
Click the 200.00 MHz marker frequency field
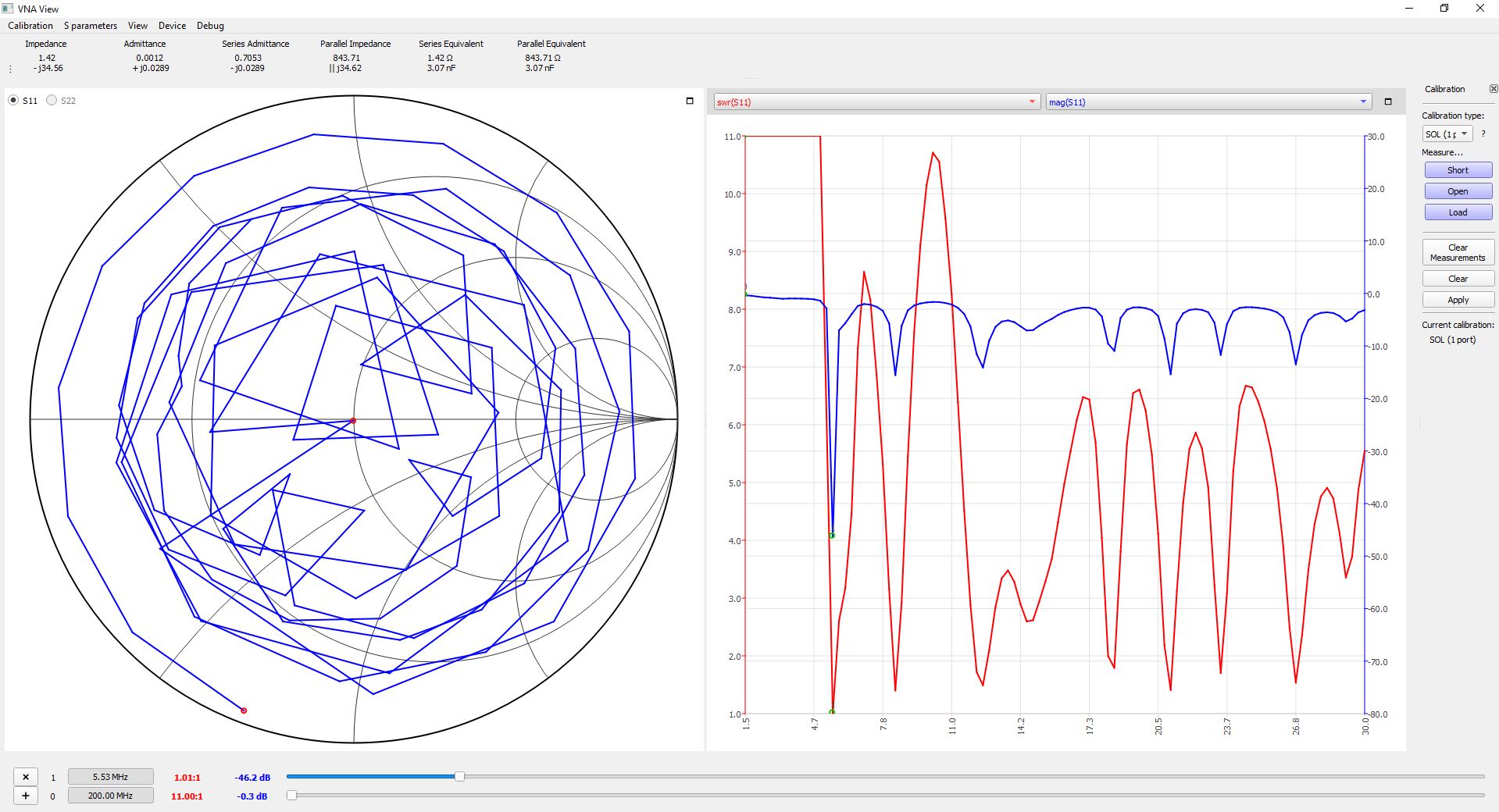110,796
